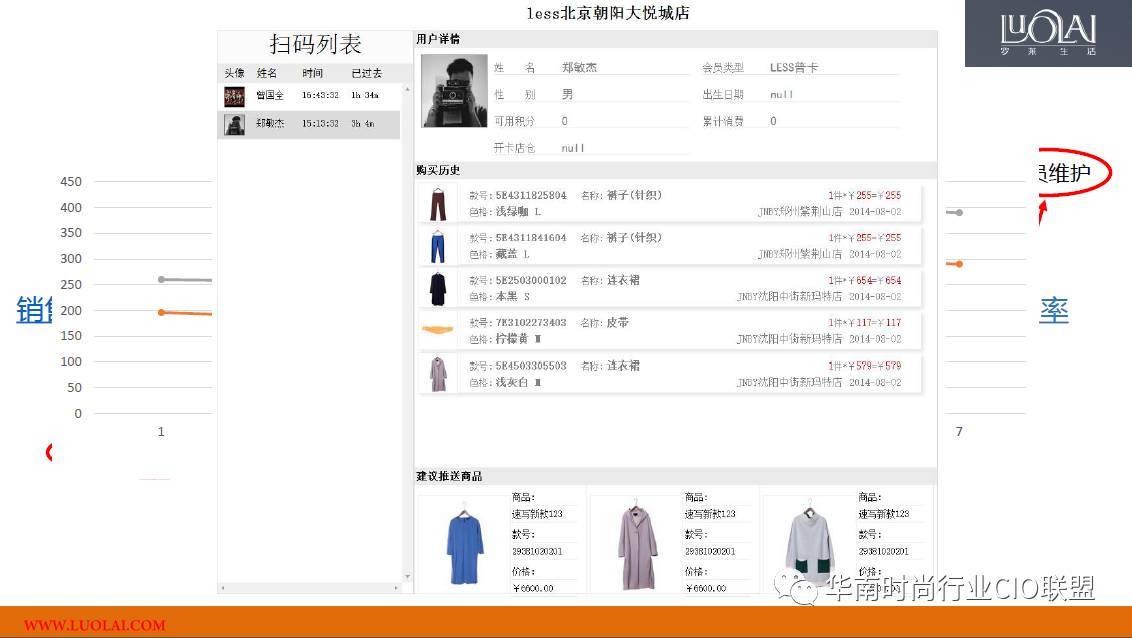
Task: Click the 200 value on the chart axis
Action: point(71,310)
